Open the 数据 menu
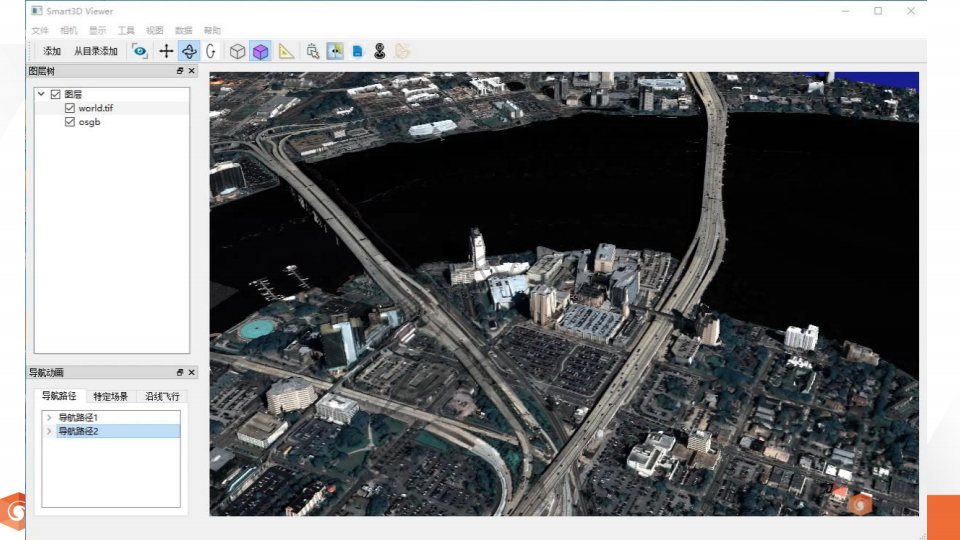 184,31
